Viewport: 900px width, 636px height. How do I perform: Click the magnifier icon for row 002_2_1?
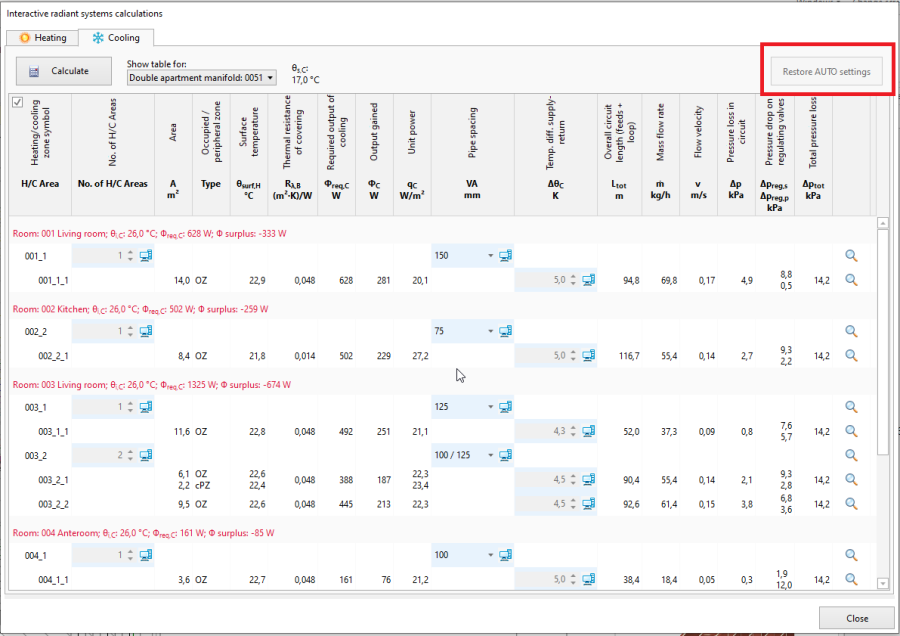point(852,355)
